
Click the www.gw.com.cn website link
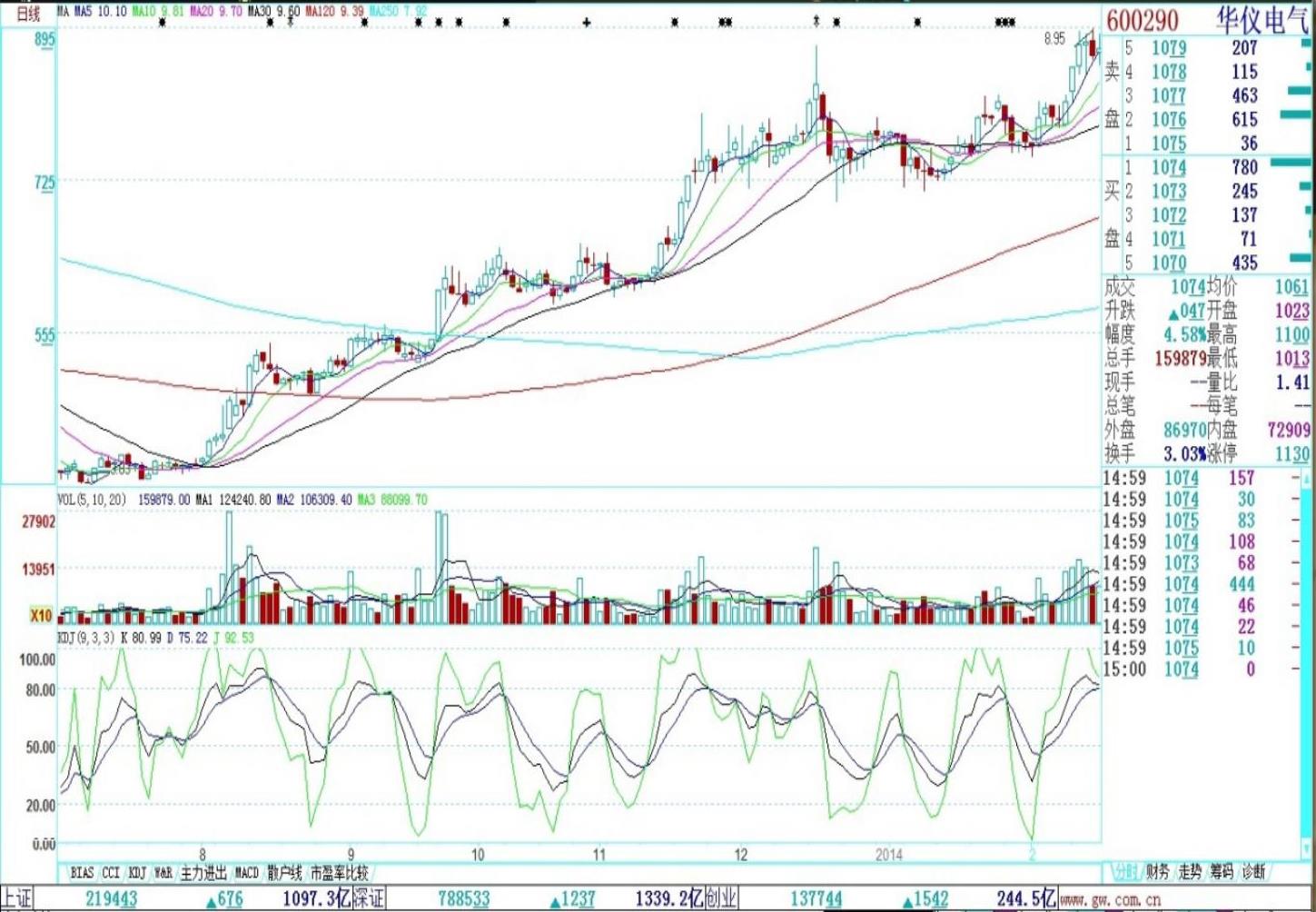click(1110, 899)
